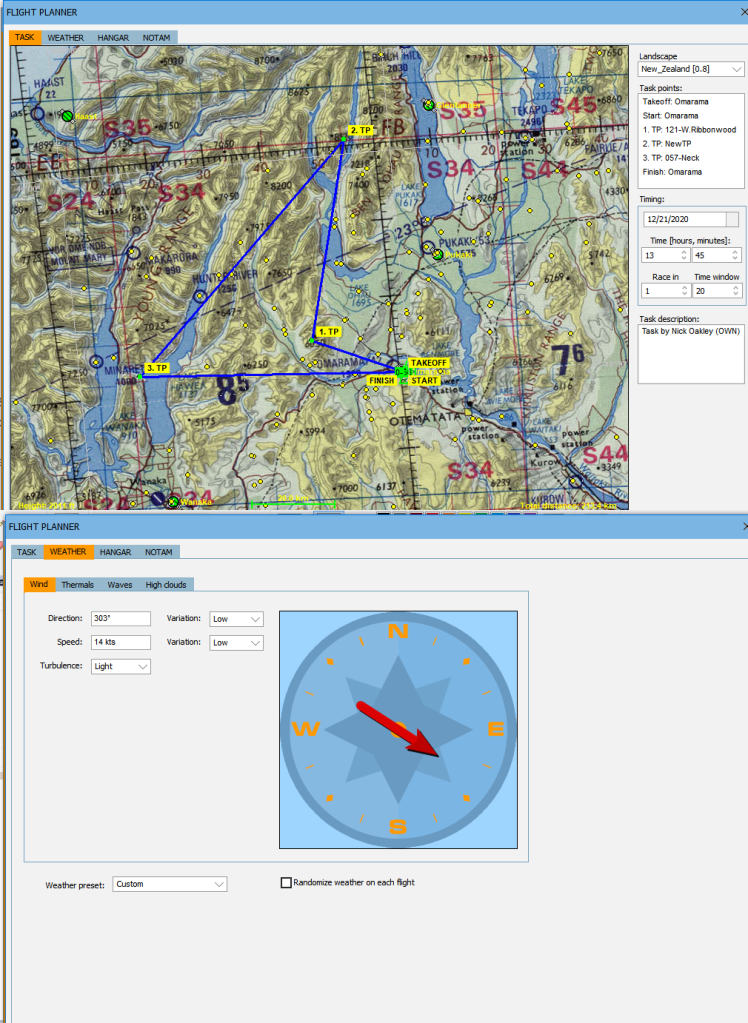Viewport: 748px width, 1023px height.
Task: Click the wind Speed input field
Action: 120,643
